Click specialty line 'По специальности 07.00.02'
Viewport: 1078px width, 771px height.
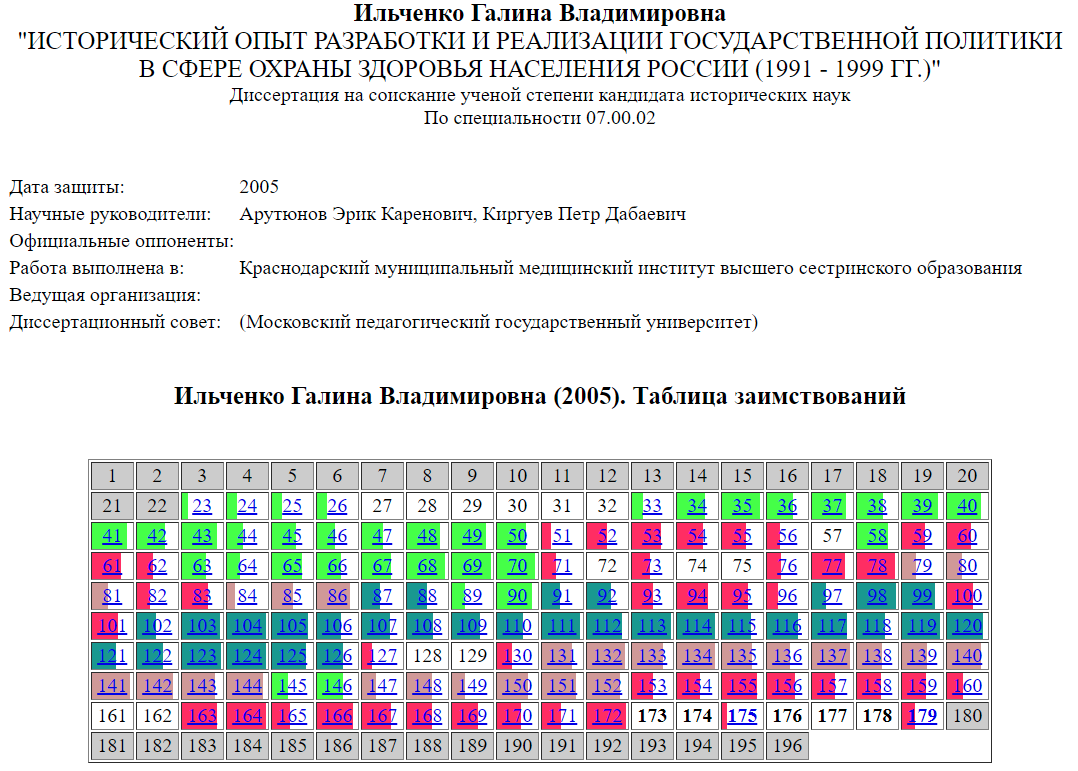pos(540,118)
